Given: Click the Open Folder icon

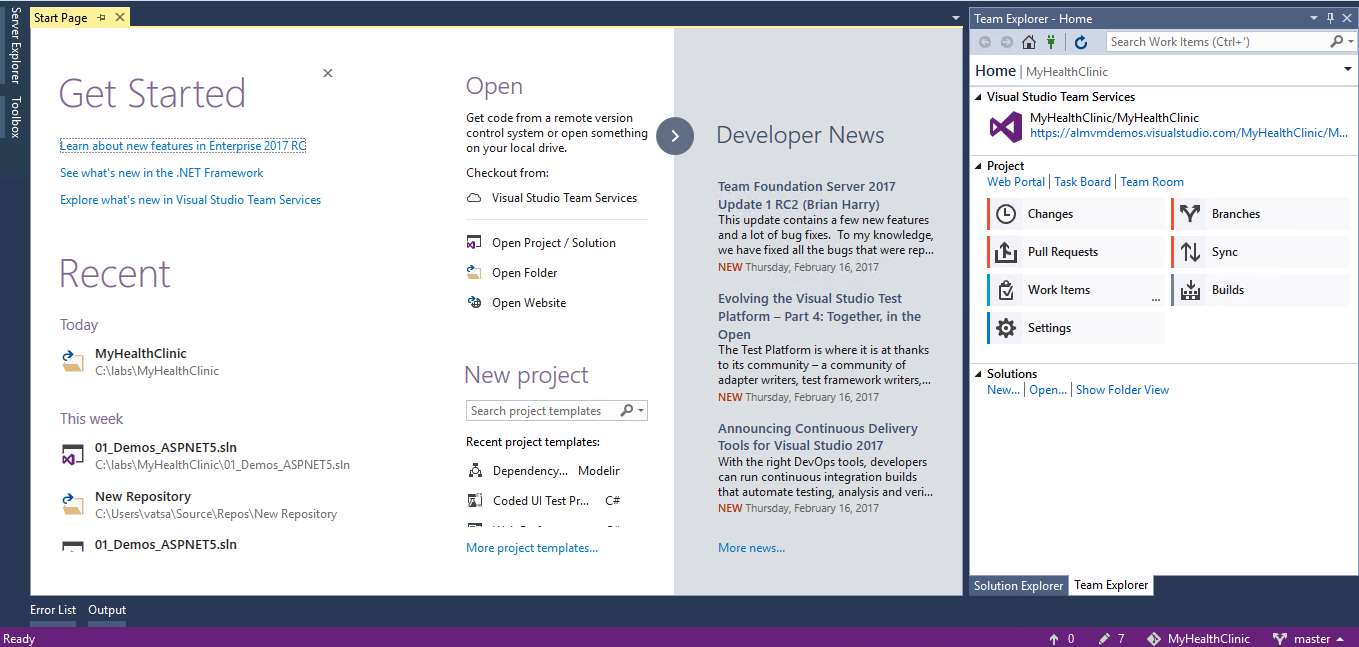Looking at the screenshot, I should (x=474, y=273).
